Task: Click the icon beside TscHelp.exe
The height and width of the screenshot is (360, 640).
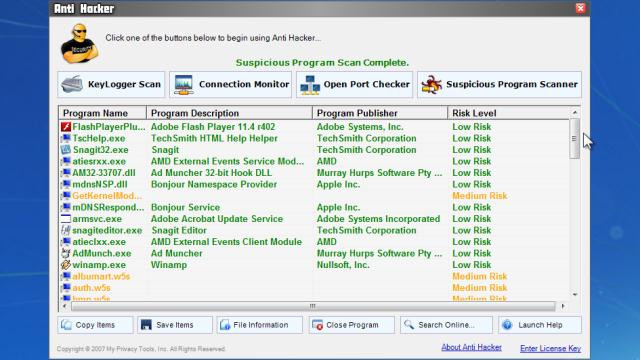Action: 66,138
